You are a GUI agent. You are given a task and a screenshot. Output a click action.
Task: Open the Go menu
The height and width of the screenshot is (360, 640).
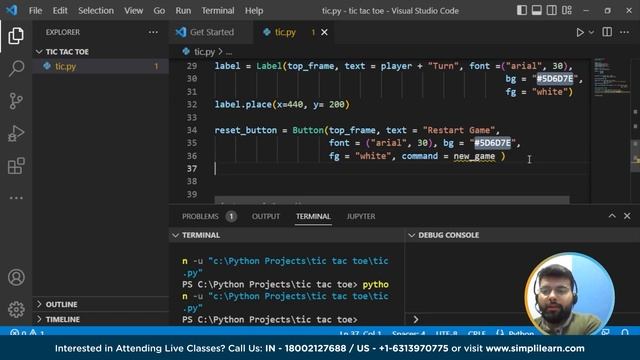coord(159,11)
